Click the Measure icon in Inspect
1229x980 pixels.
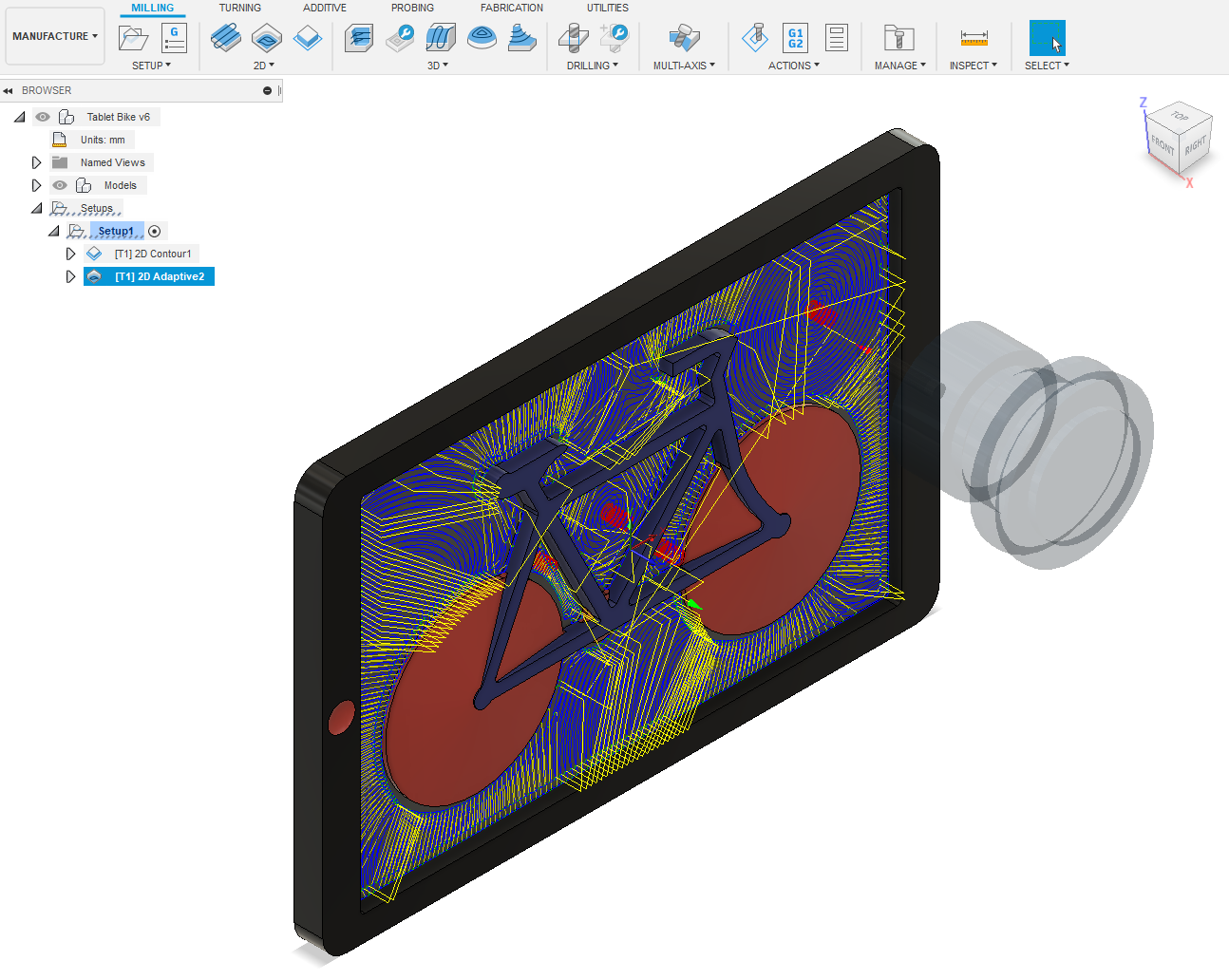click(x=974, y=38)
